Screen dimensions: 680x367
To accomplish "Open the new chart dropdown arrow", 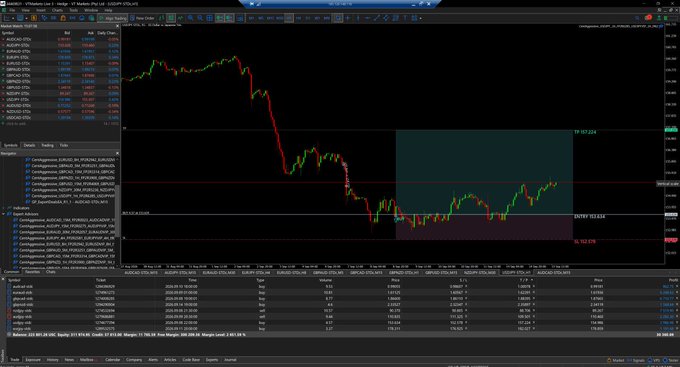I will tap(13, 18).
